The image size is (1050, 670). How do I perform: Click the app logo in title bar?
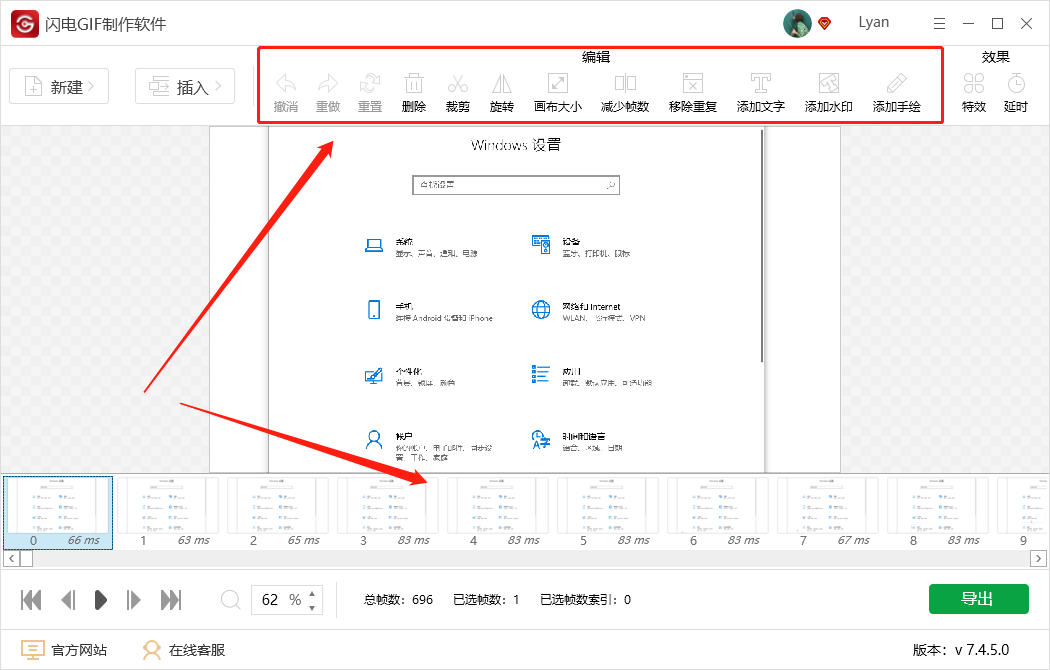tap(25, 24)
